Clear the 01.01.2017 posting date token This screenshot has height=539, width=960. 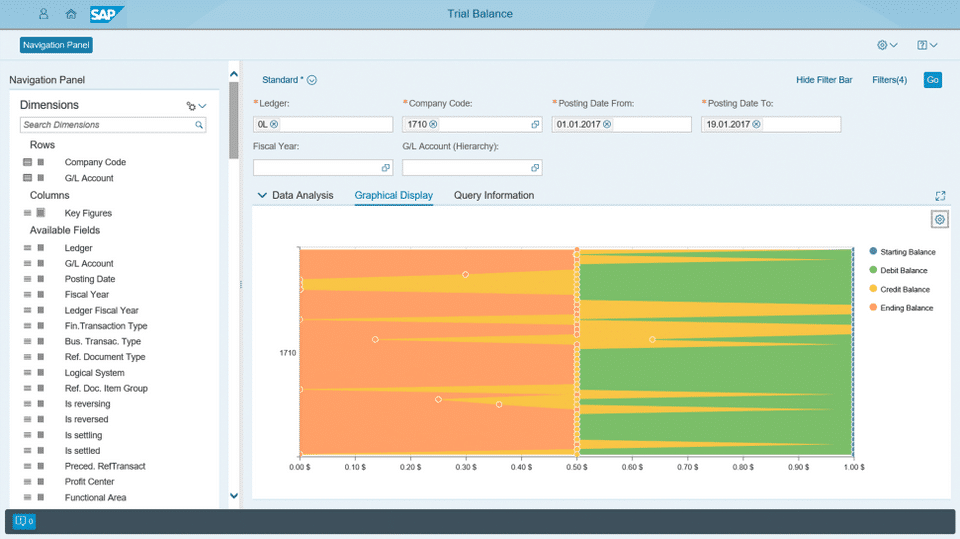point(607,124)
